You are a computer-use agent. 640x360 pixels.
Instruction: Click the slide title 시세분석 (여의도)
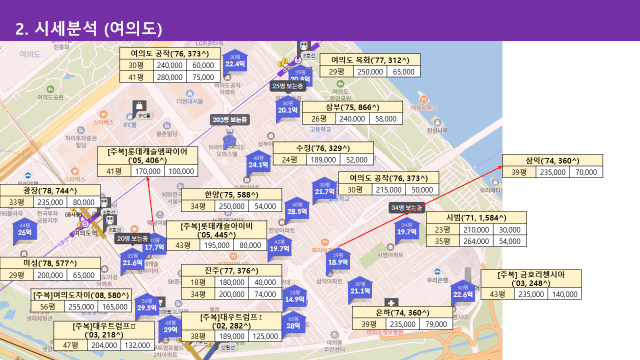click(89, 29)
